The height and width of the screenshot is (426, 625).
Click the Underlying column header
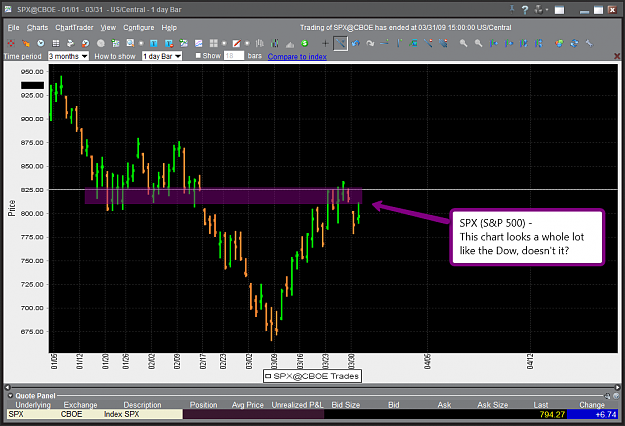coord(33,405)
